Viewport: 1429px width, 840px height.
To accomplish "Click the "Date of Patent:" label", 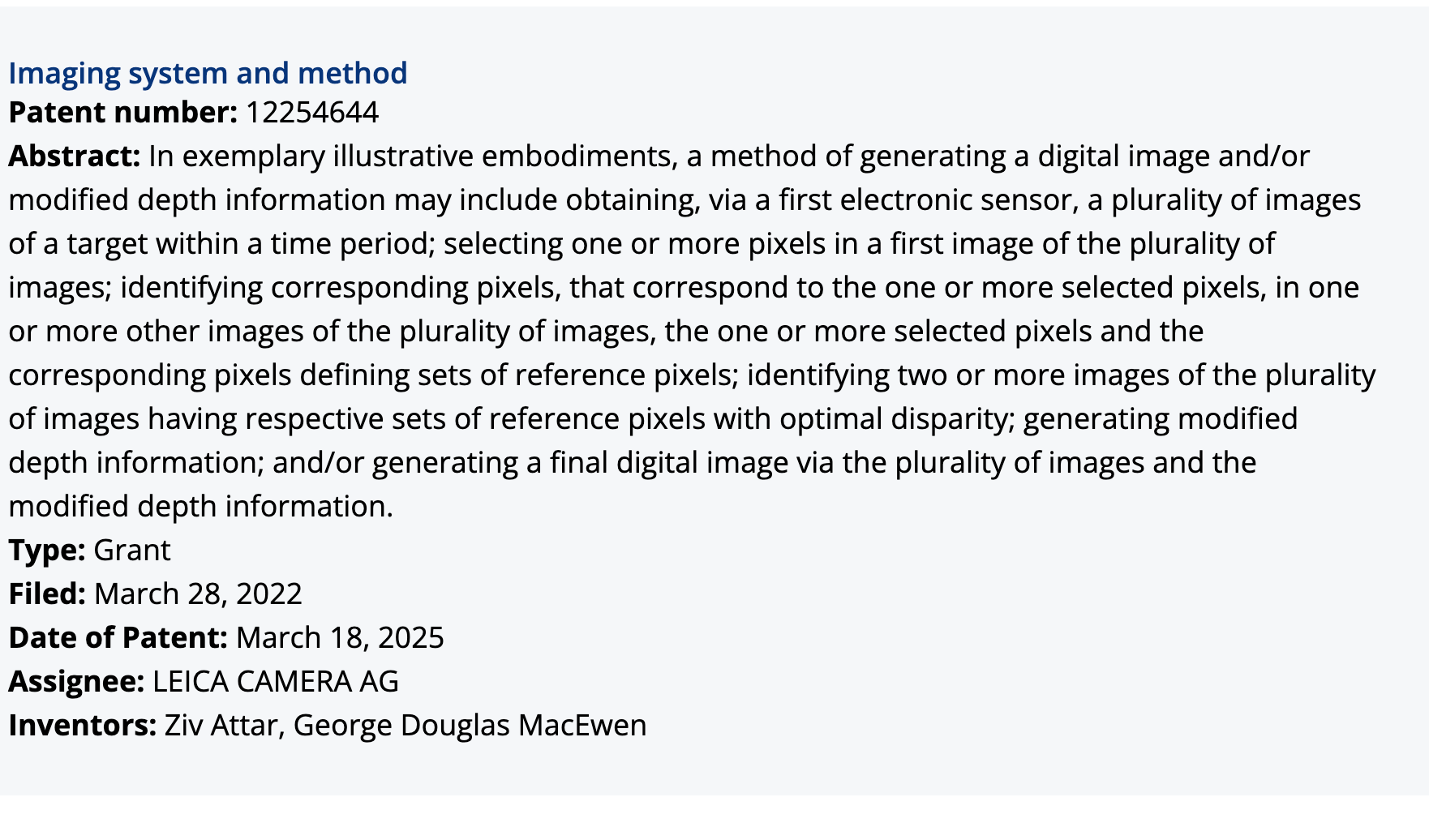I will coord(118,637).
